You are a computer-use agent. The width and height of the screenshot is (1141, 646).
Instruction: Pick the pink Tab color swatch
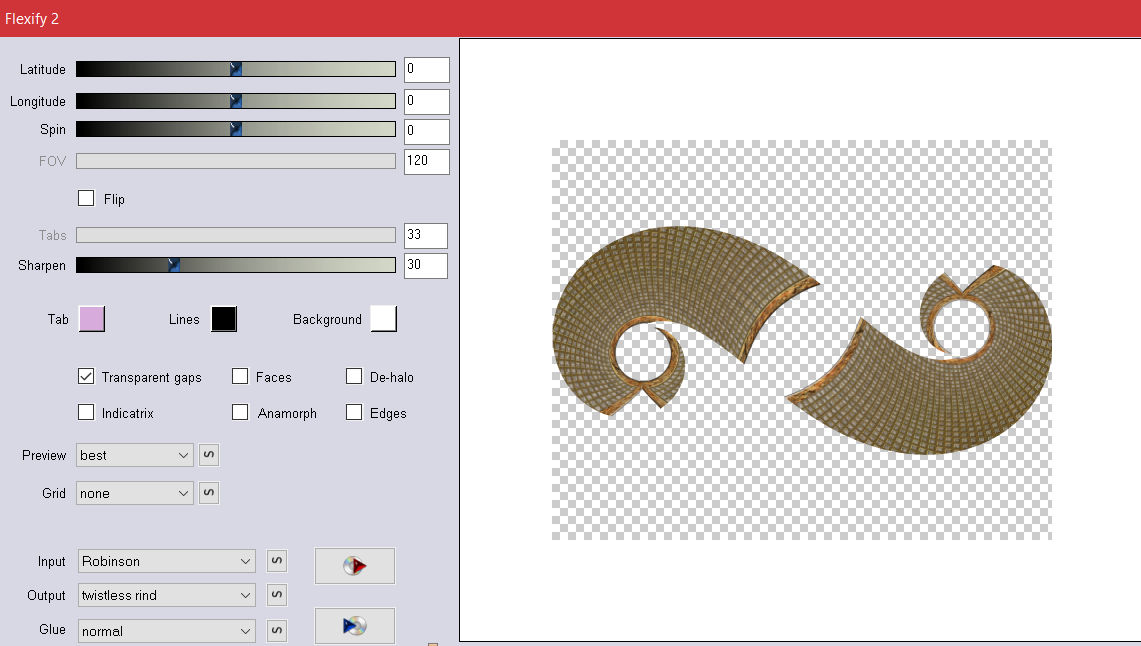(x=91, y=319)
